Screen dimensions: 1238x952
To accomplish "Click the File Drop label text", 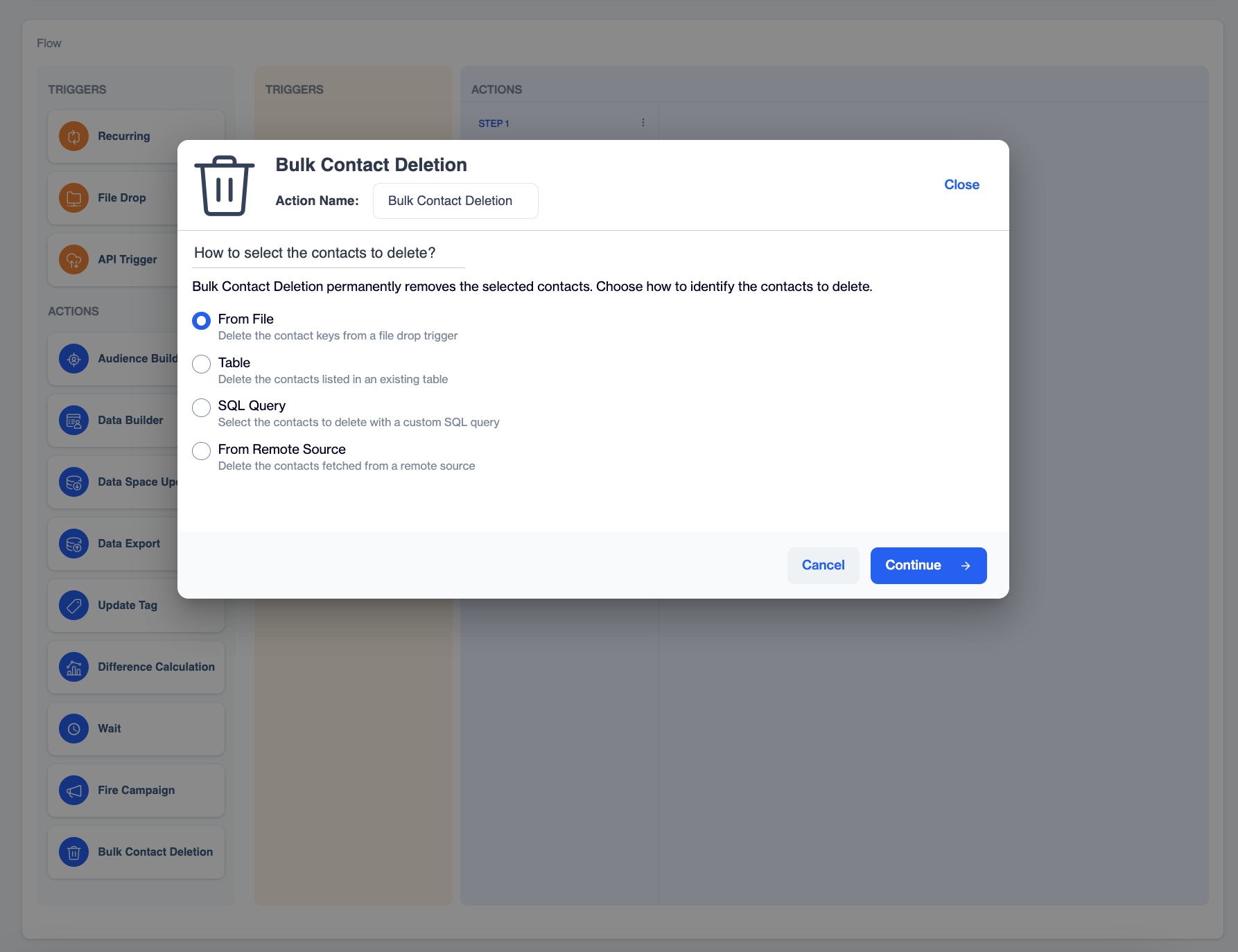I will point(122,197).
